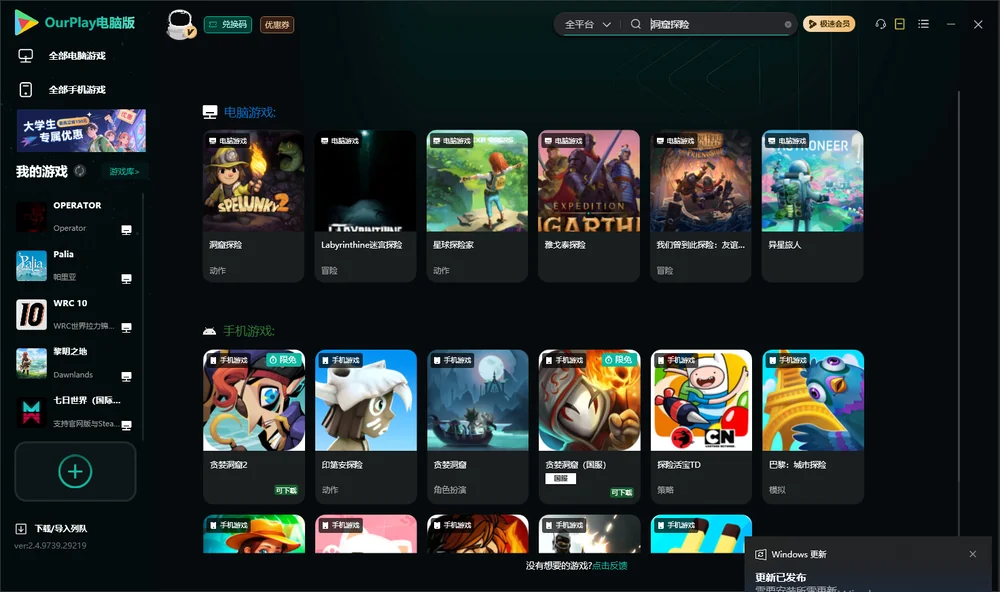Click 可下载 tag on 贪婪洞窟 (国服)
This screenshot has width=1000, height=592.
(x=622, y=492)
